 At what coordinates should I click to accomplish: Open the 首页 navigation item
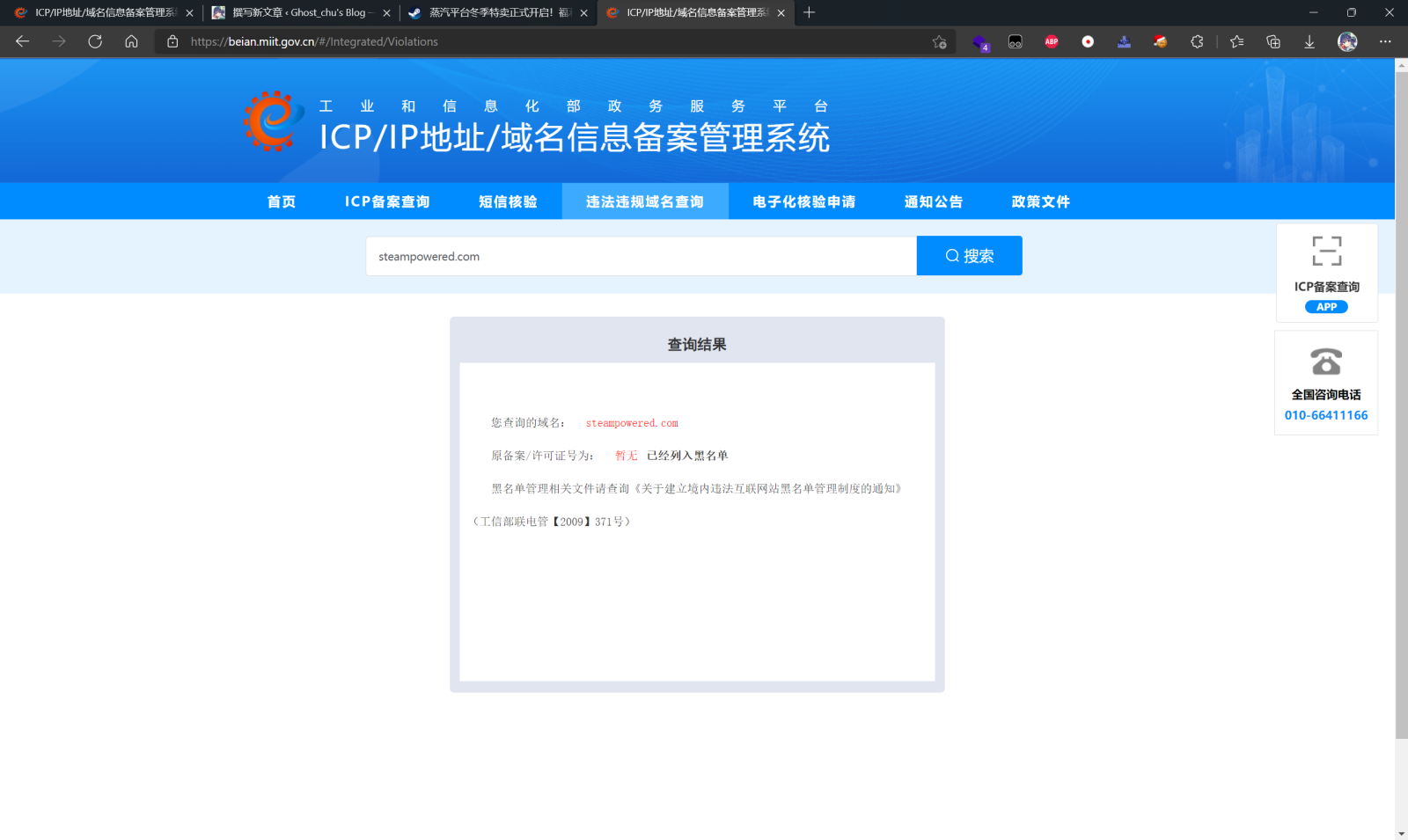coord(282,201)
